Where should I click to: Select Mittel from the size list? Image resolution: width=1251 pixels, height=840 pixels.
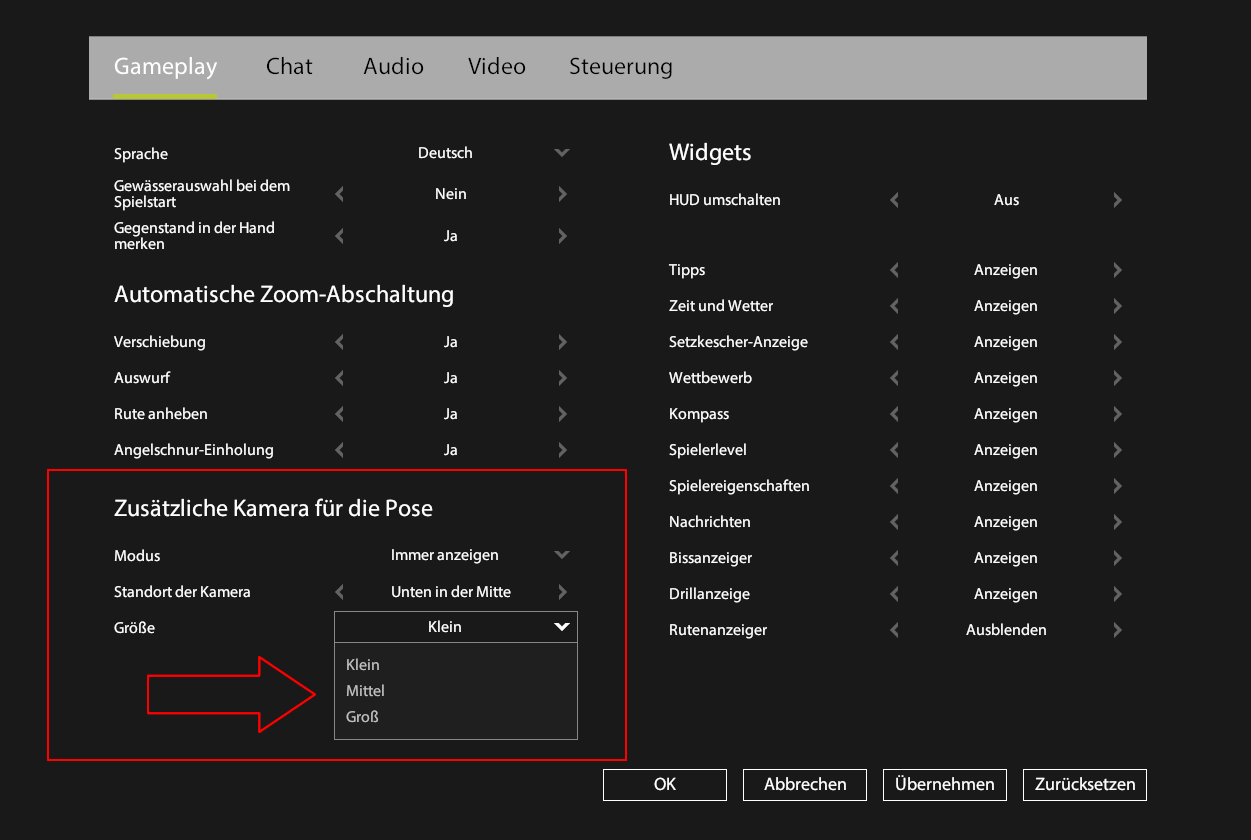point(366,691)
